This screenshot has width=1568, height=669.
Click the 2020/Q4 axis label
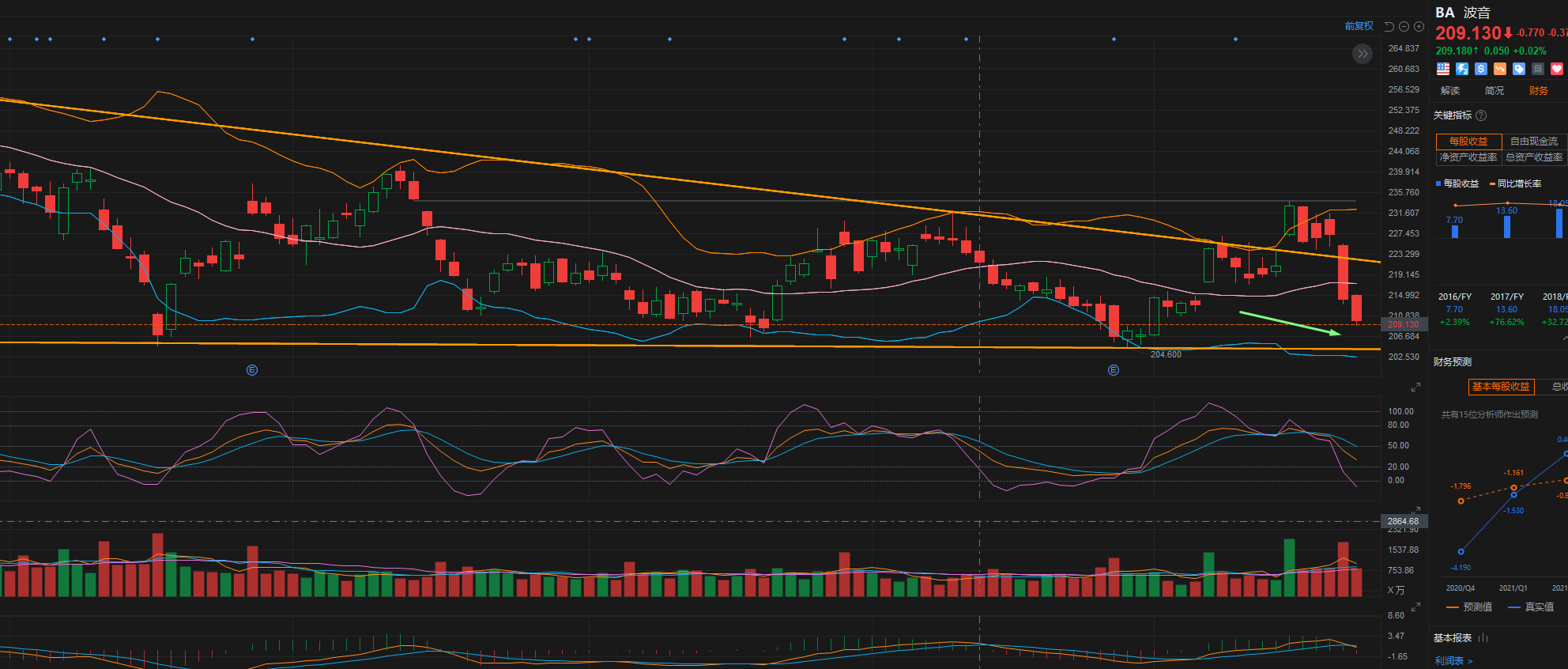click(x=1461, y=588)
